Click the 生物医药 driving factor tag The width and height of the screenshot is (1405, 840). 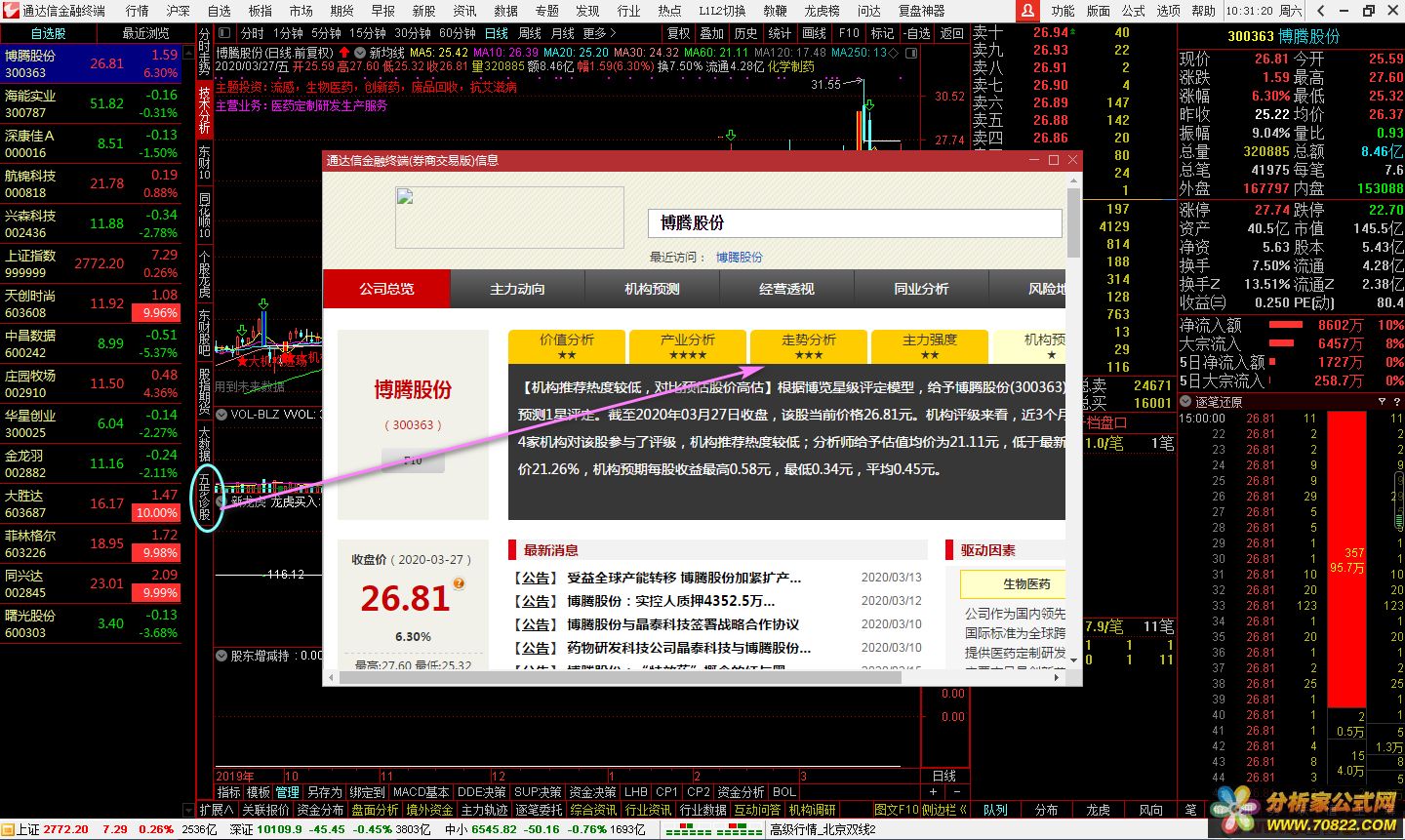pyautogui.click(x=1015, y=583)
